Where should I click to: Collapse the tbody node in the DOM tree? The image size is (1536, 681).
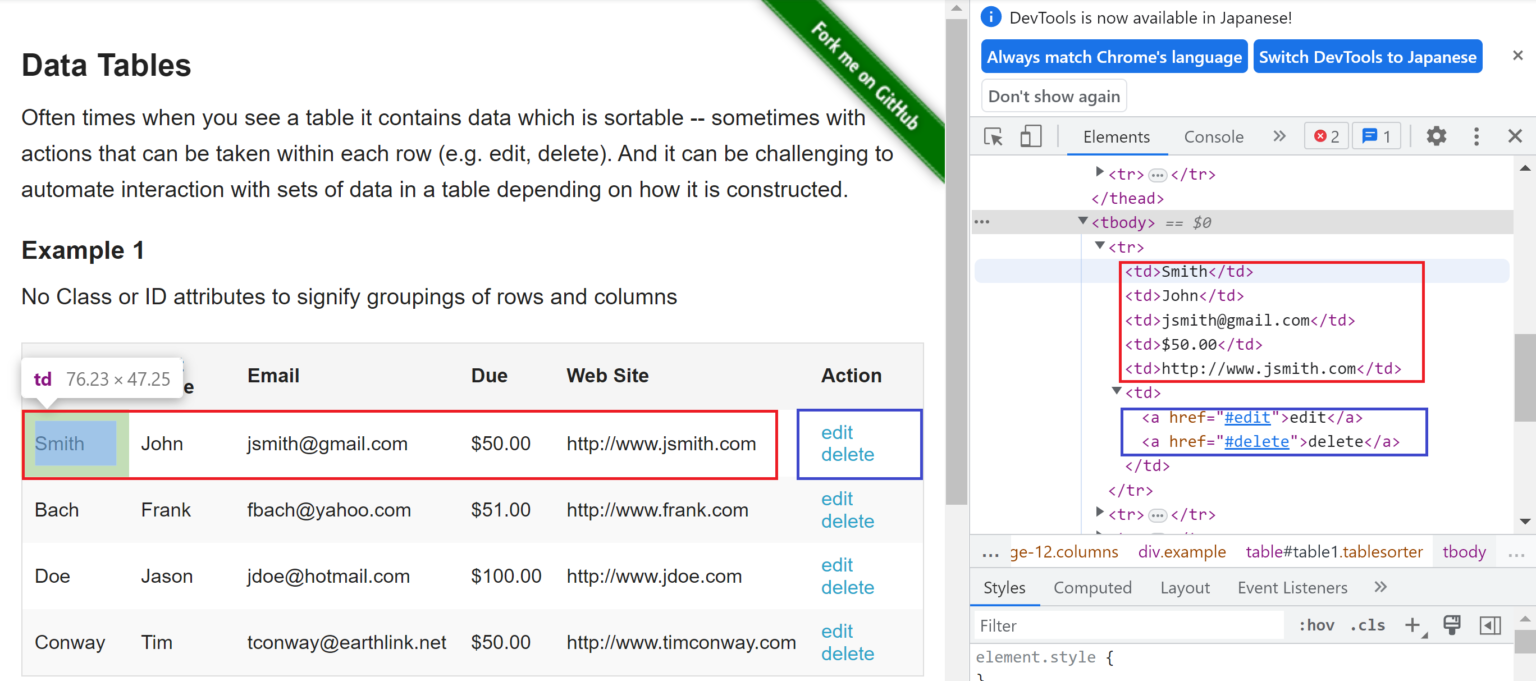(x=1083, y=222)
